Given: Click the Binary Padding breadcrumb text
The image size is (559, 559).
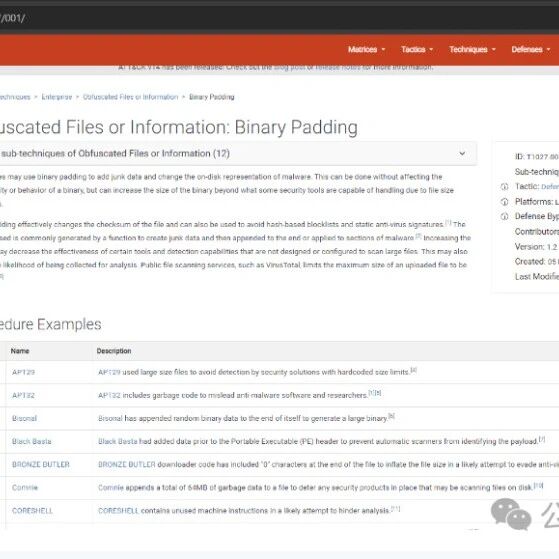Looking at the screenshot, I should tap(212, 97).
